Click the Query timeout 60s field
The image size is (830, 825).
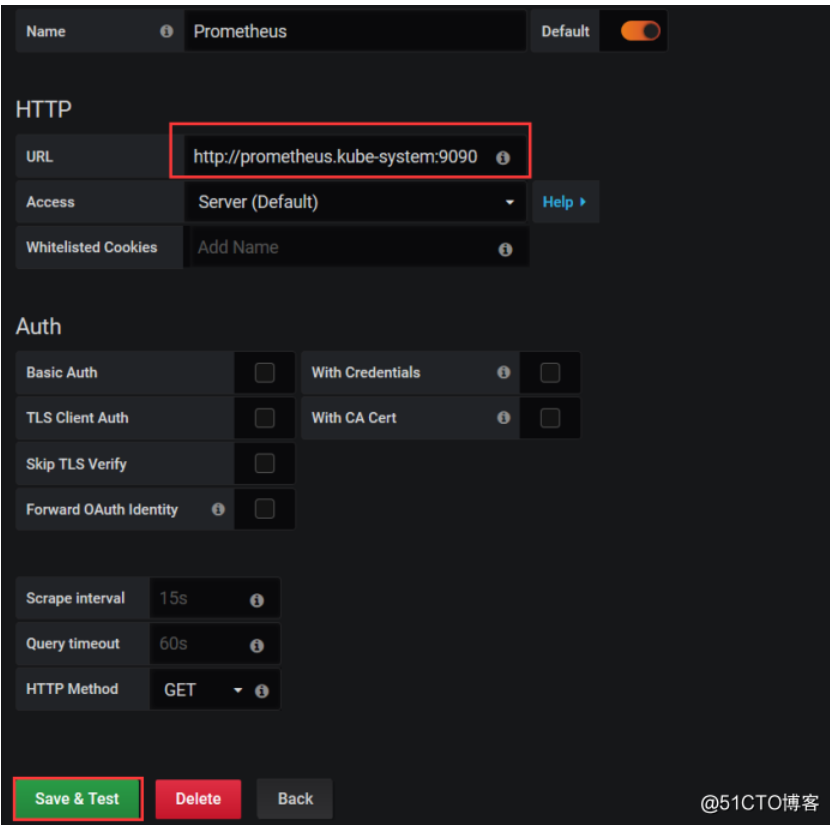(x=215, y=643)
